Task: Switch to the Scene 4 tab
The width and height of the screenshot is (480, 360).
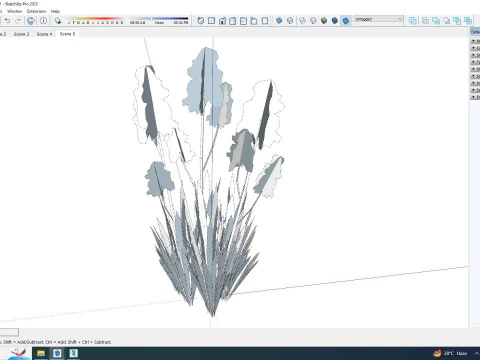Action: click(44, 34)
